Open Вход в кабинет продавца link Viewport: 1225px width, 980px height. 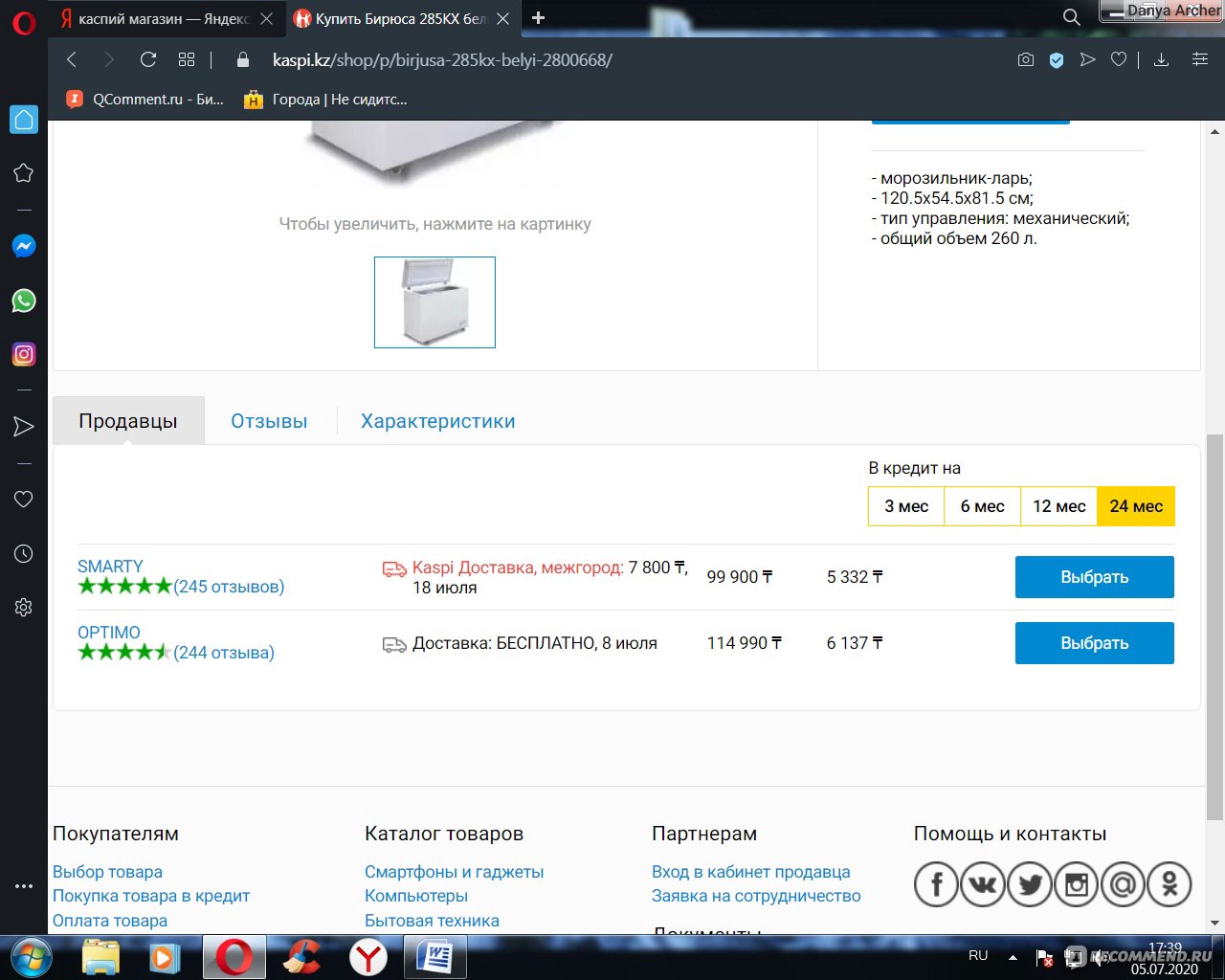(x=751, y=872)
